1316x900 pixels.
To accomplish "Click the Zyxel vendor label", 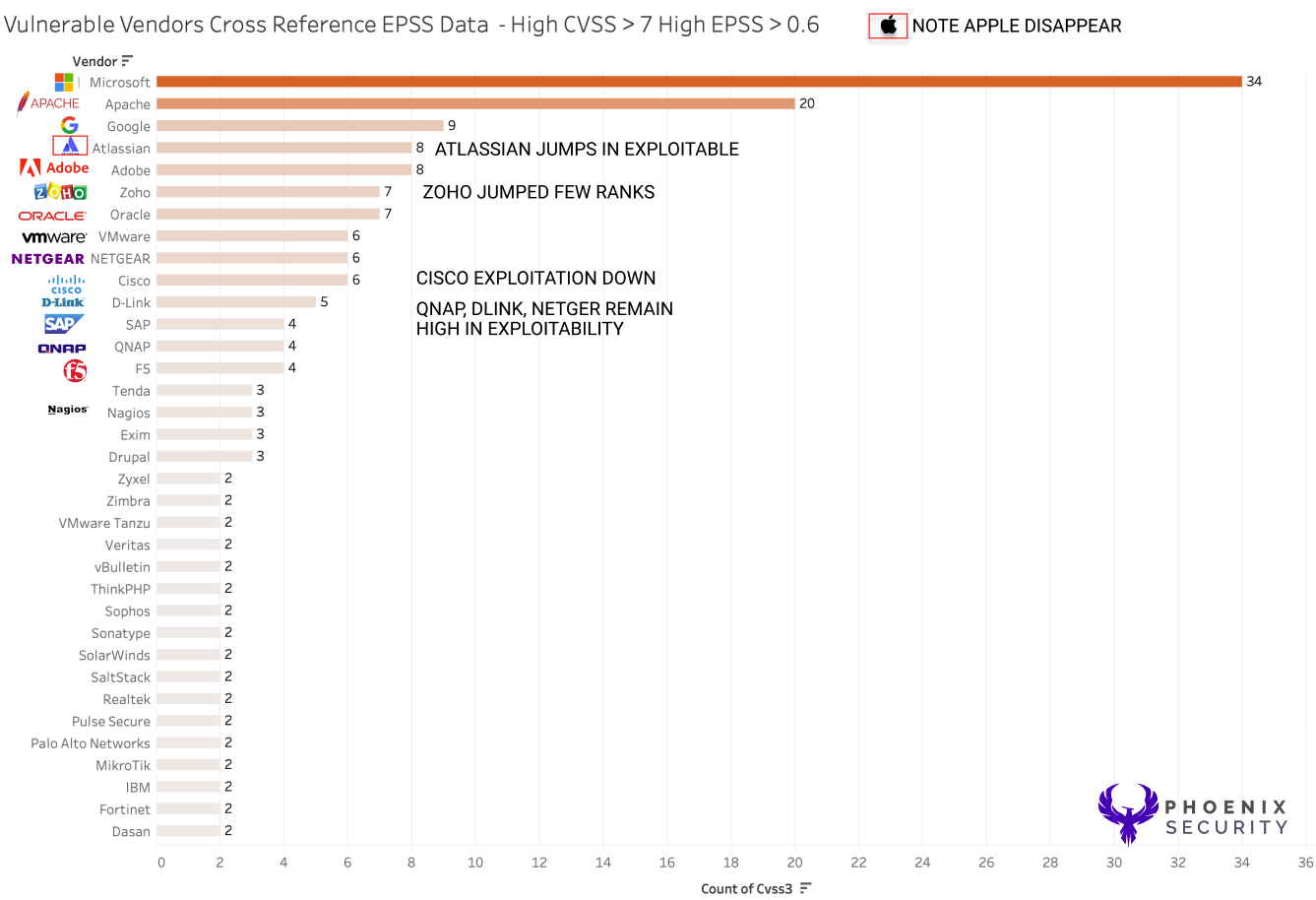I will 134,480.
